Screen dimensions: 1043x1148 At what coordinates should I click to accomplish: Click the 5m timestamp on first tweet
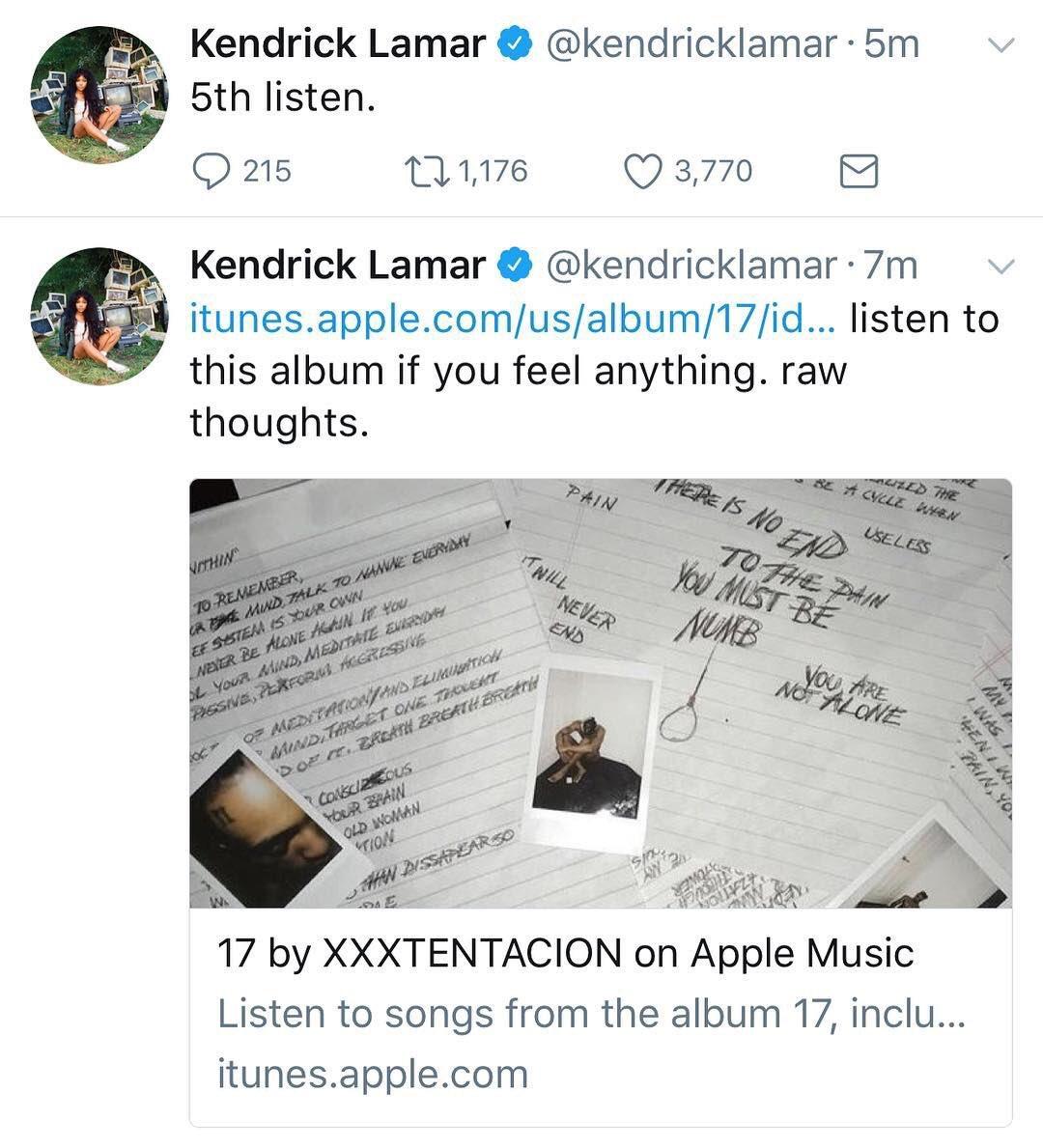point(891,44)
